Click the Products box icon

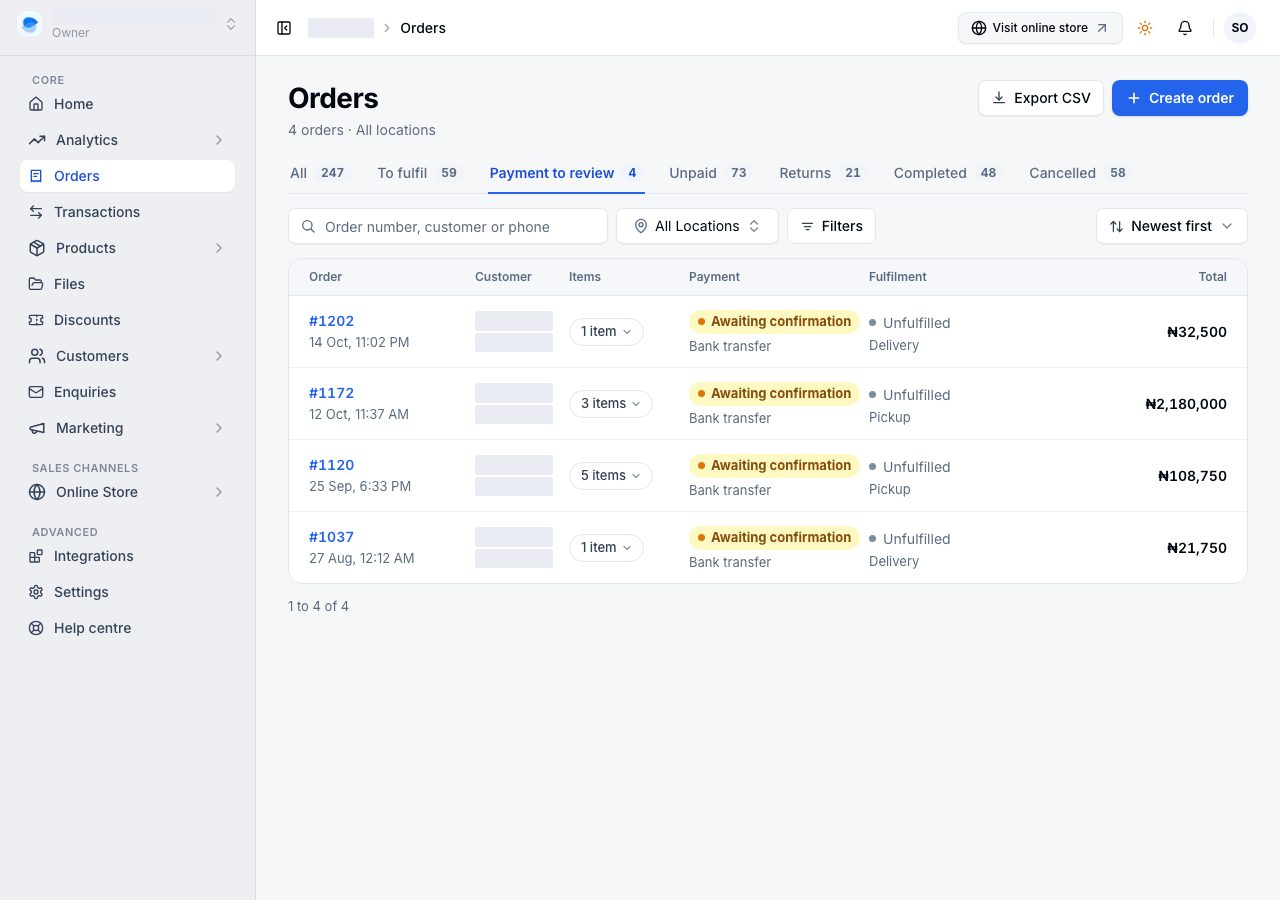click(x=37, y=248)
